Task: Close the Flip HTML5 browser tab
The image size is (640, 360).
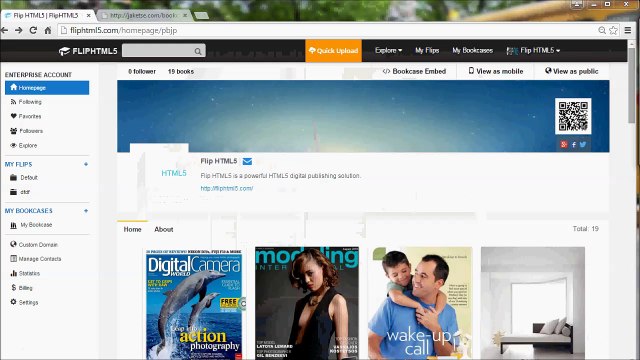Action: (88, 16)
